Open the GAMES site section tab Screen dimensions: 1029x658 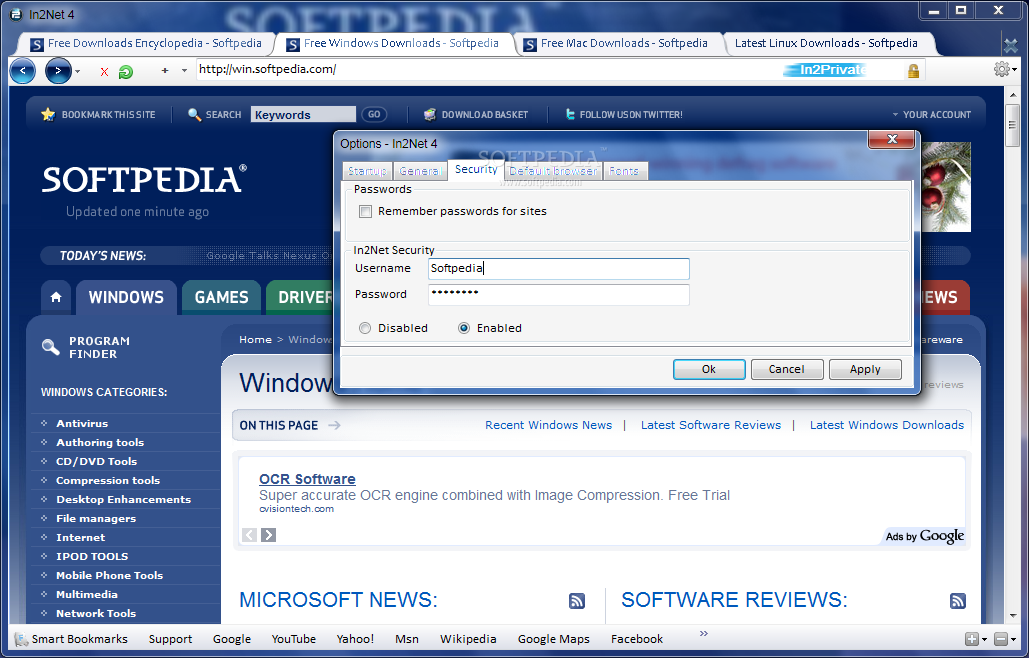222,297
